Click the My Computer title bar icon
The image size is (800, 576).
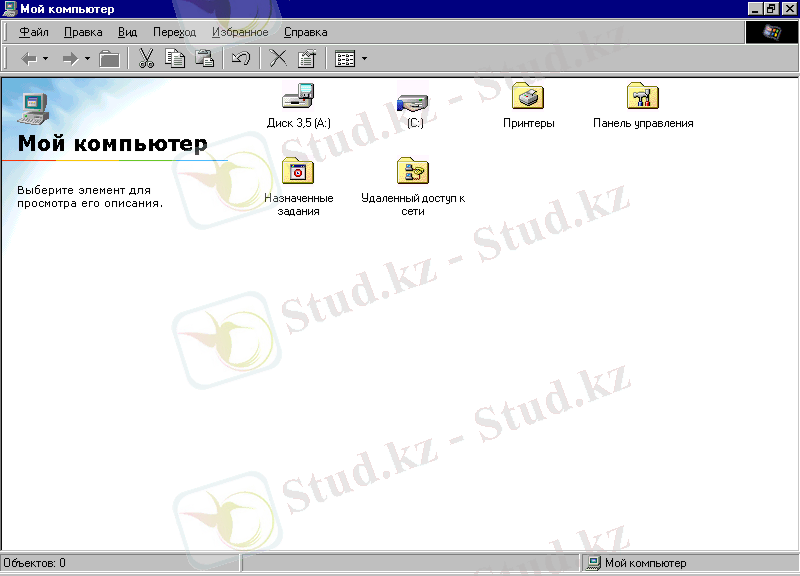pos(9,9)
